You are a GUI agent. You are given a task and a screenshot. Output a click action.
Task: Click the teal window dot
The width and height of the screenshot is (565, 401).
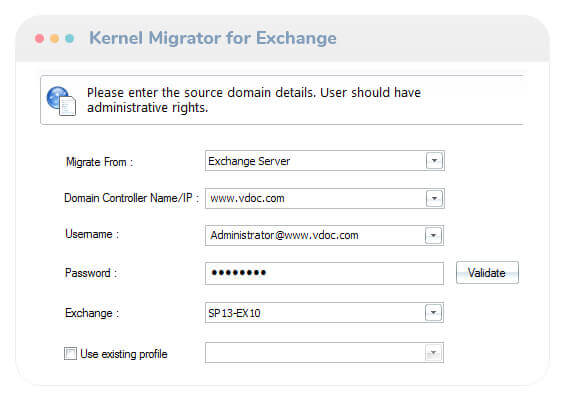[x=70, y=39]
